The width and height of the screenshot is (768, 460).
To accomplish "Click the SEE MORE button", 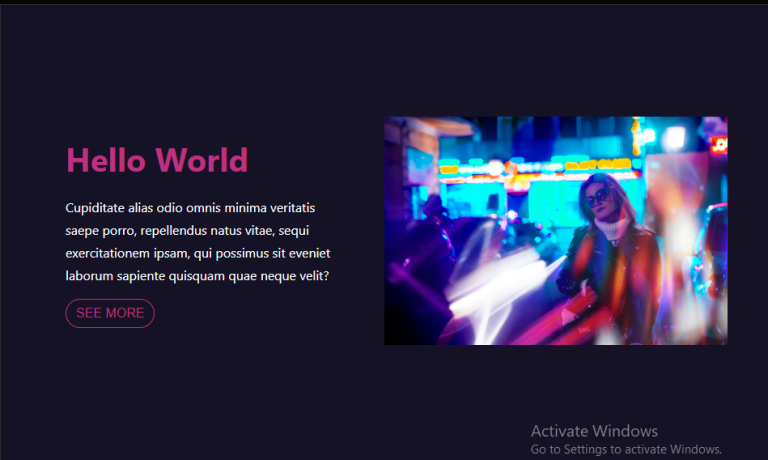I will click(x=110, y=313).
